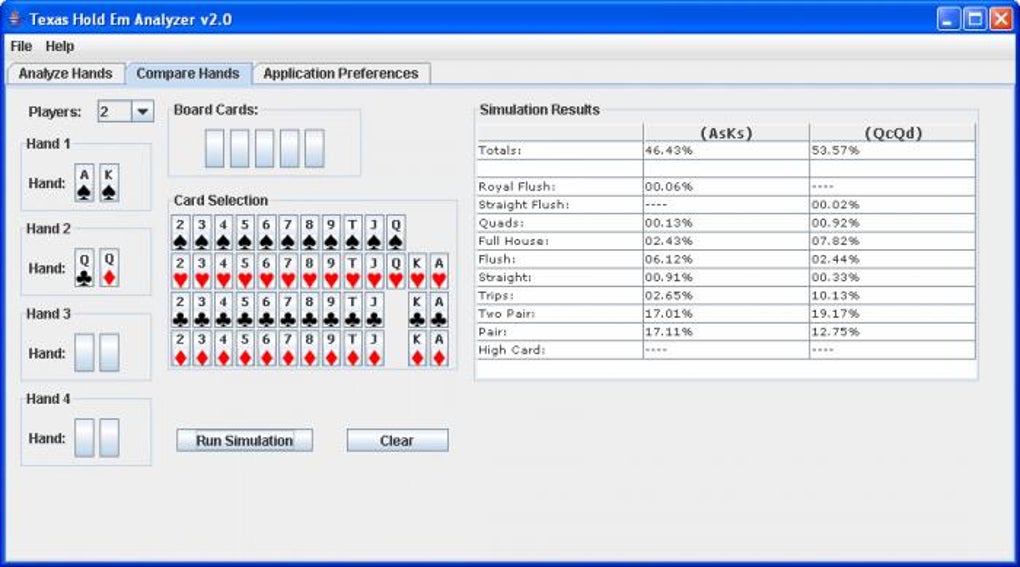Click the 46.43% totals value

[x=669, y=150]
